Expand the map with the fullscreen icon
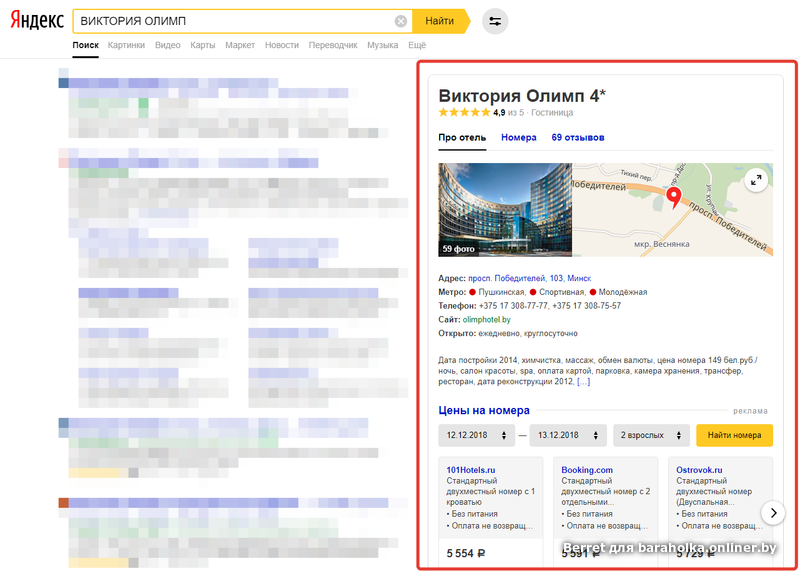This screenshot has width=800, height=571. coord(756,180)
